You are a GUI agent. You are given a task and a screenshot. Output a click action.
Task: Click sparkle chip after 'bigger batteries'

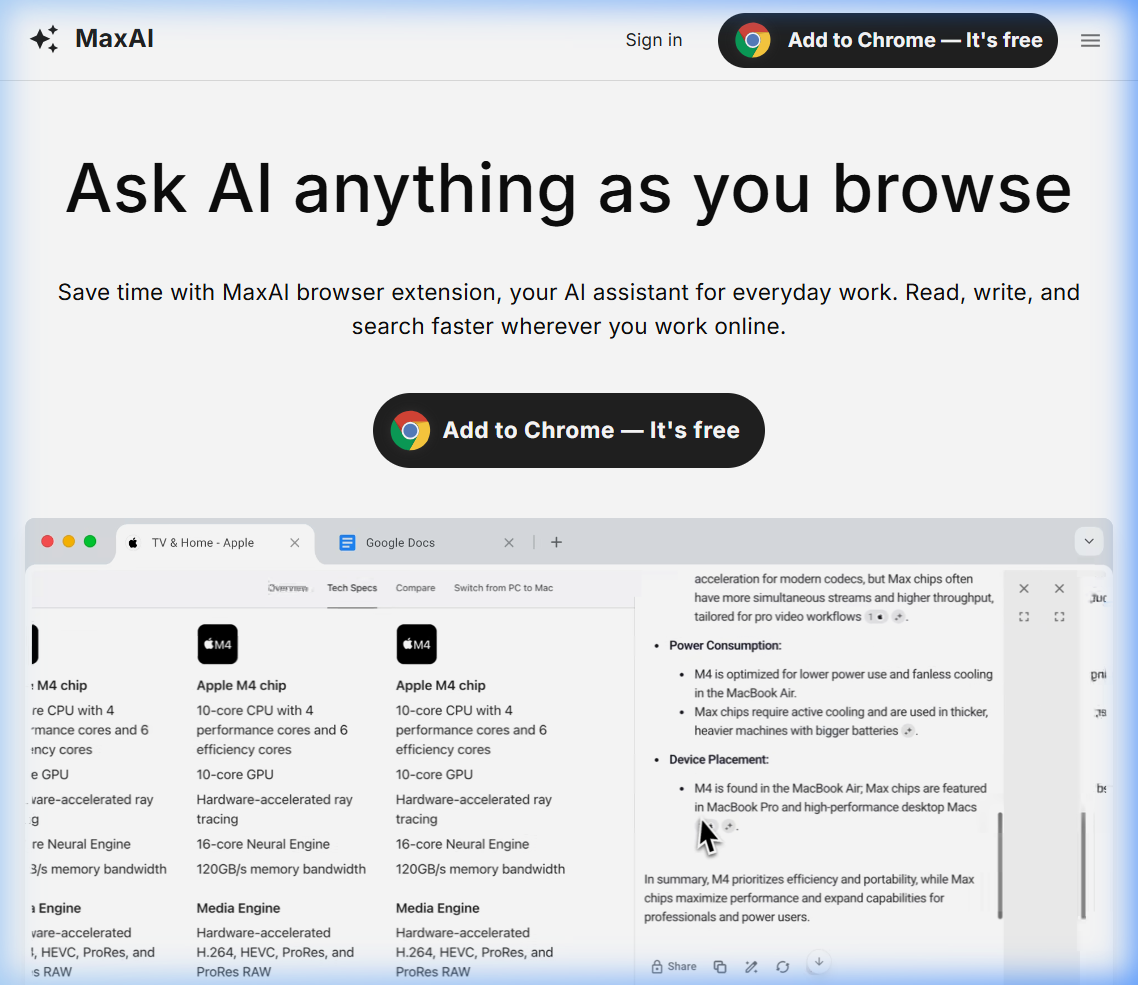(908, 731)
